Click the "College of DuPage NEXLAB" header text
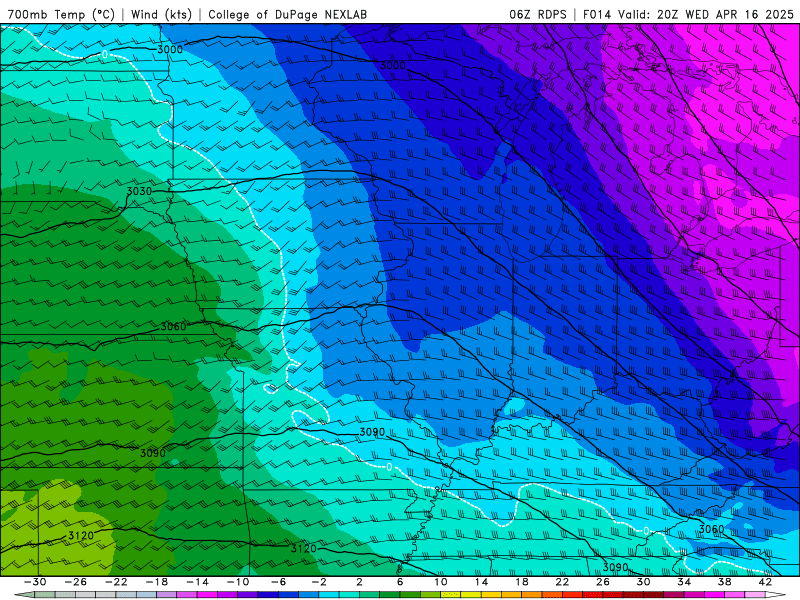The height and width of the screenshot is (600, 800). tap(287, 14)
